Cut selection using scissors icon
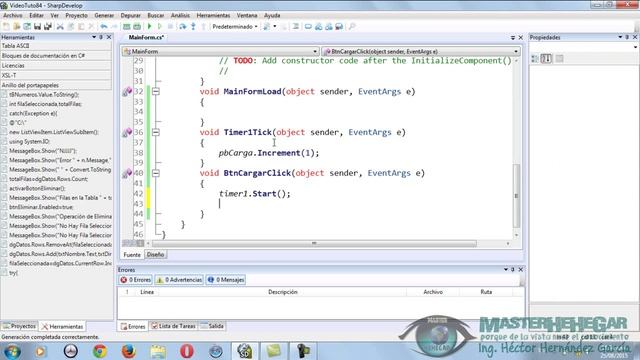Image resolution: width=640 pixels, height=360 pixels. [x=60, y=27]
